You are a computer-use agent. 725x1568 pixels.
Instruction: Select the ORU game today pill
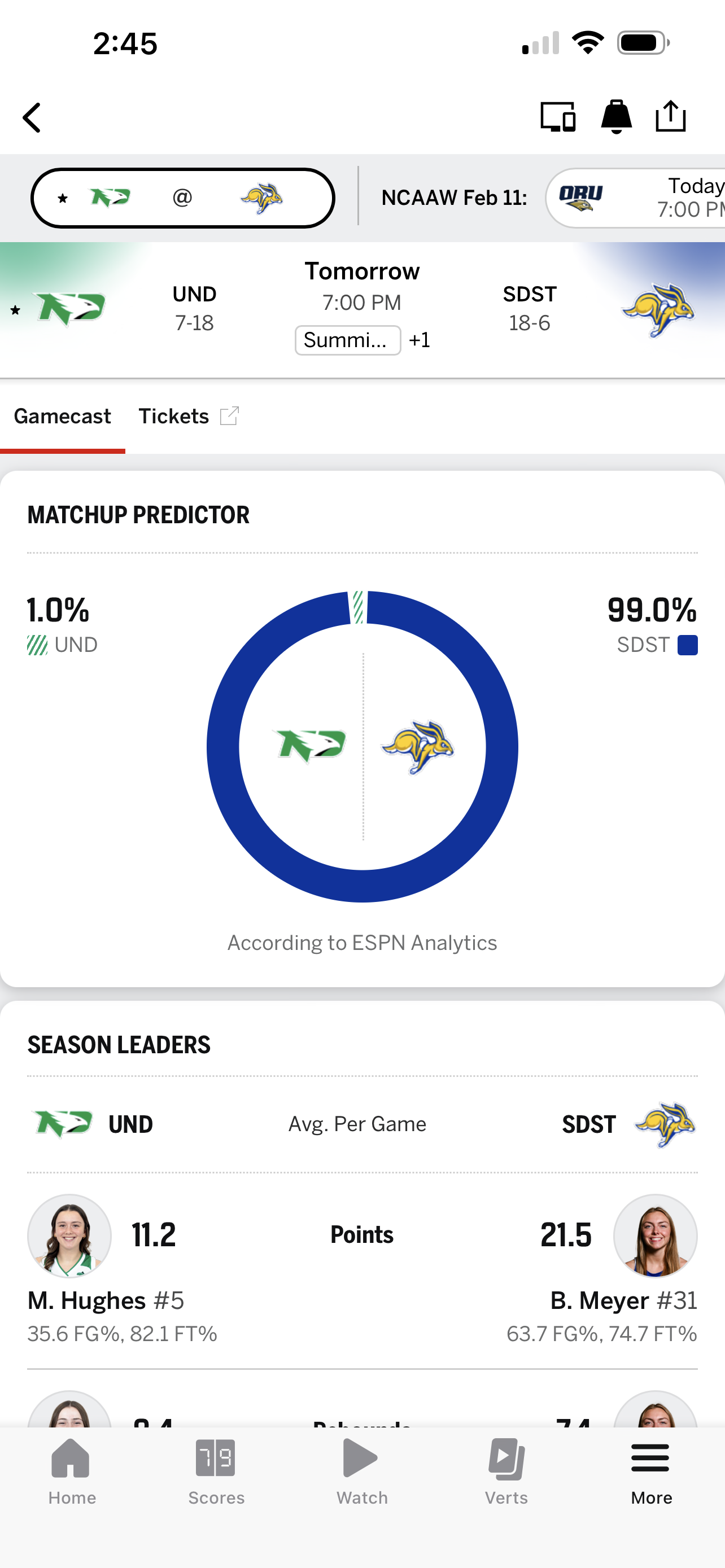(636, 198)
